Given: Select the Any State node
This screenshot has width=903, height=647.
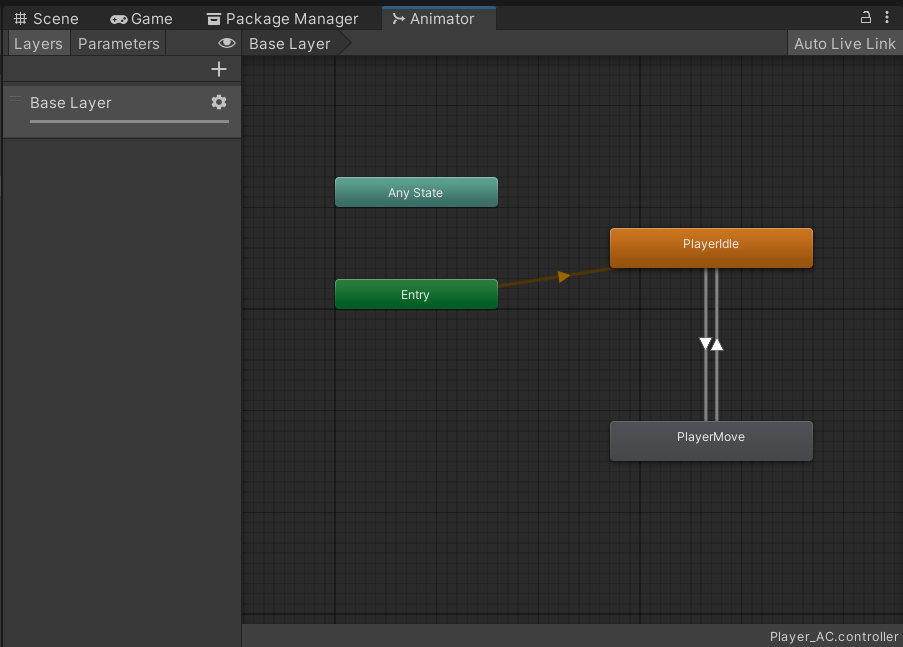Looking at the screenshot, I should click(x=416, y=192).
